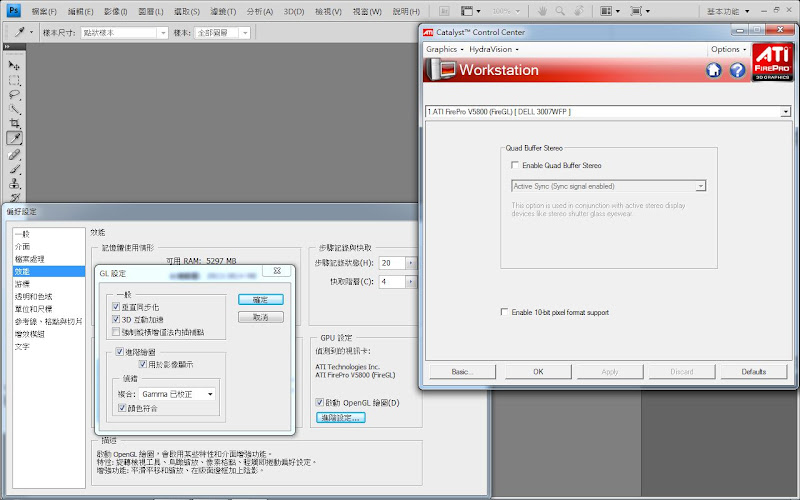The width and height of the screenshot is (800, 500).
Task: Click the 步驟記錄狀態 field showing 20
Action: tap(392, 263)
